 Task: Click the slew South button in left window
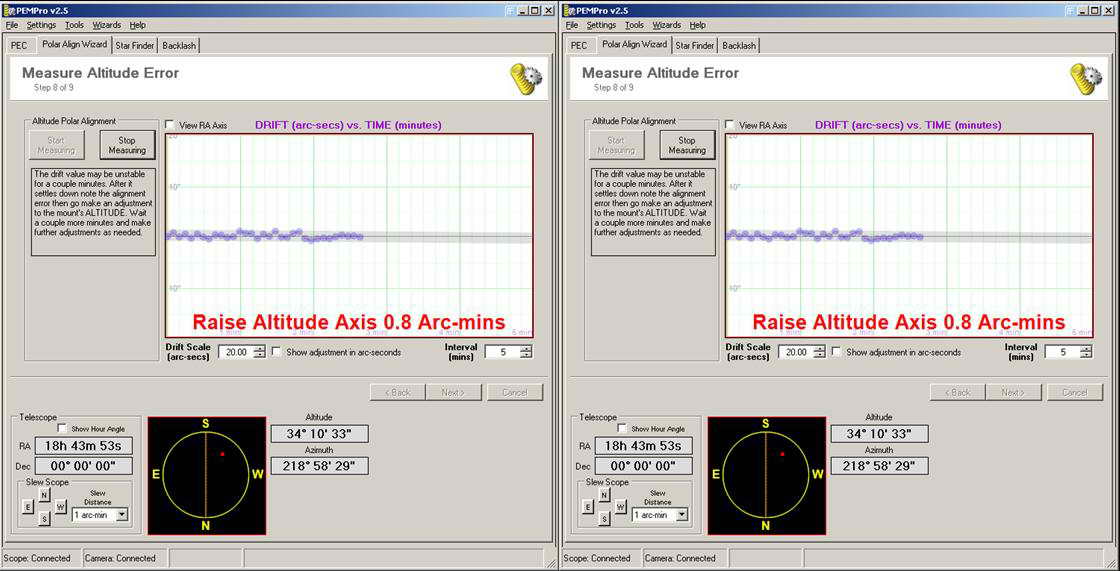[x=44, y=518]
